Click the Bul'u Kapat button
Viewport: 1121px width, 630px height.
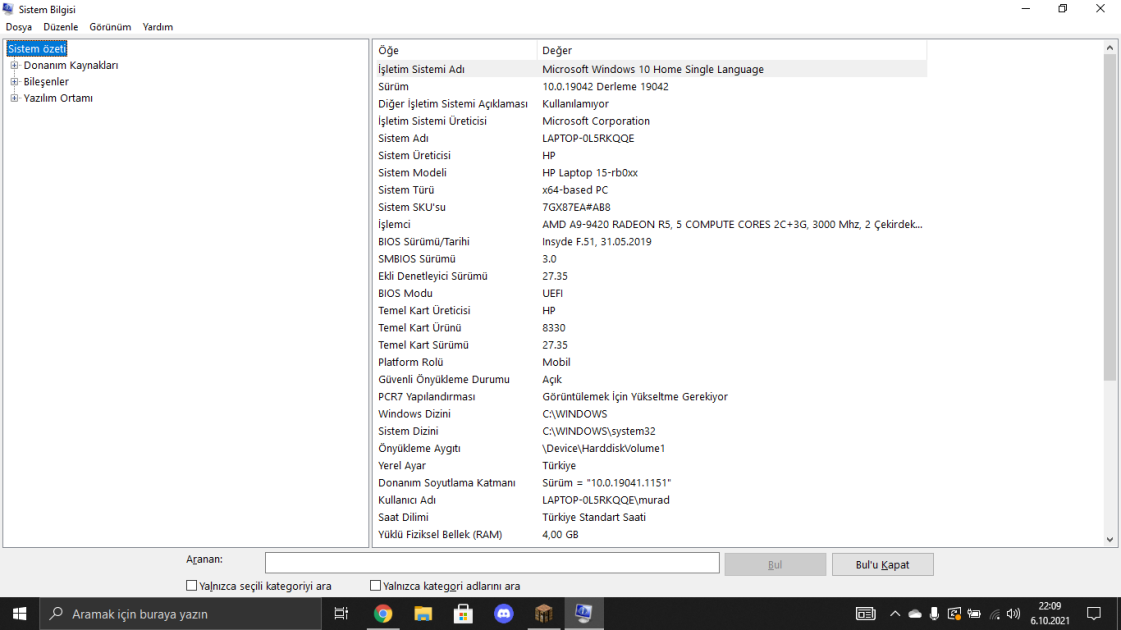pyautogui.click(x=882, y=564)
